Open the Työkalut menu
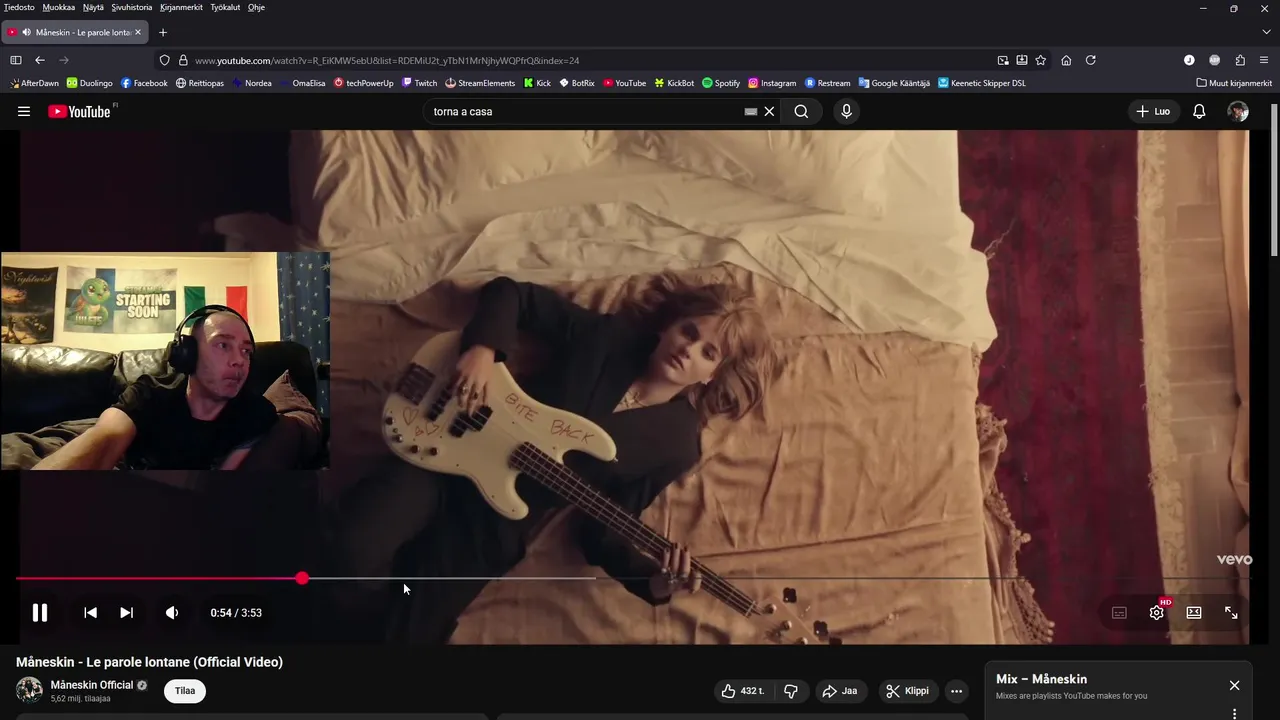Viewport: 1280px width, 720px height. (x=225, y=7)
